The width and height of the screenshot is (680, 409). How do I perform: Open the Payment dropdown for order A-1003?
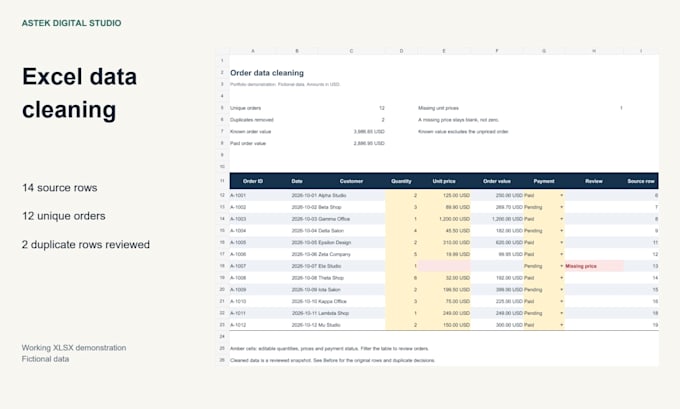pos(562,219)
